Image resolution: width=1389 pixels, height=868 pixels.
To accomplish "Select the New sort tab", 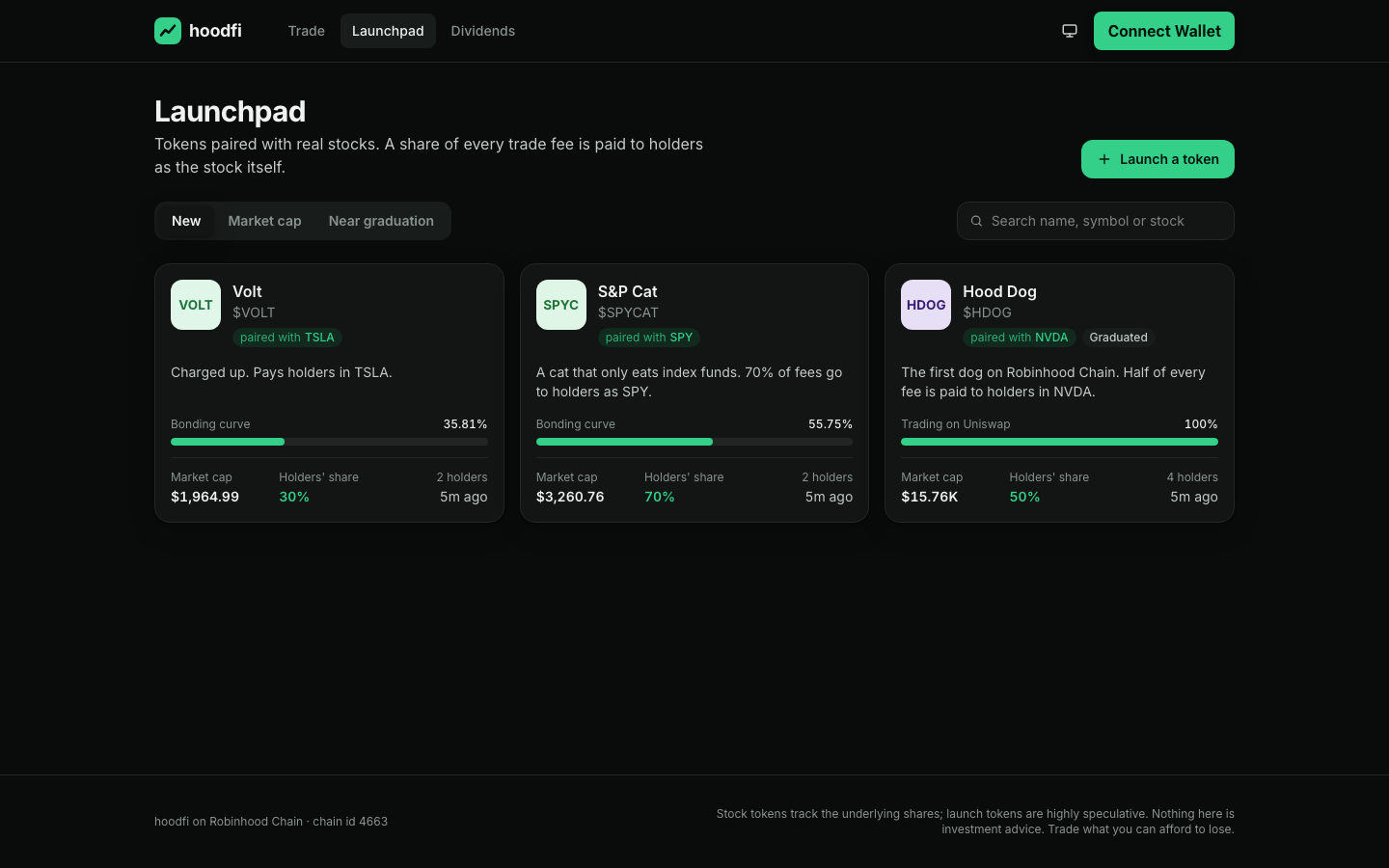I will [186, 221].
